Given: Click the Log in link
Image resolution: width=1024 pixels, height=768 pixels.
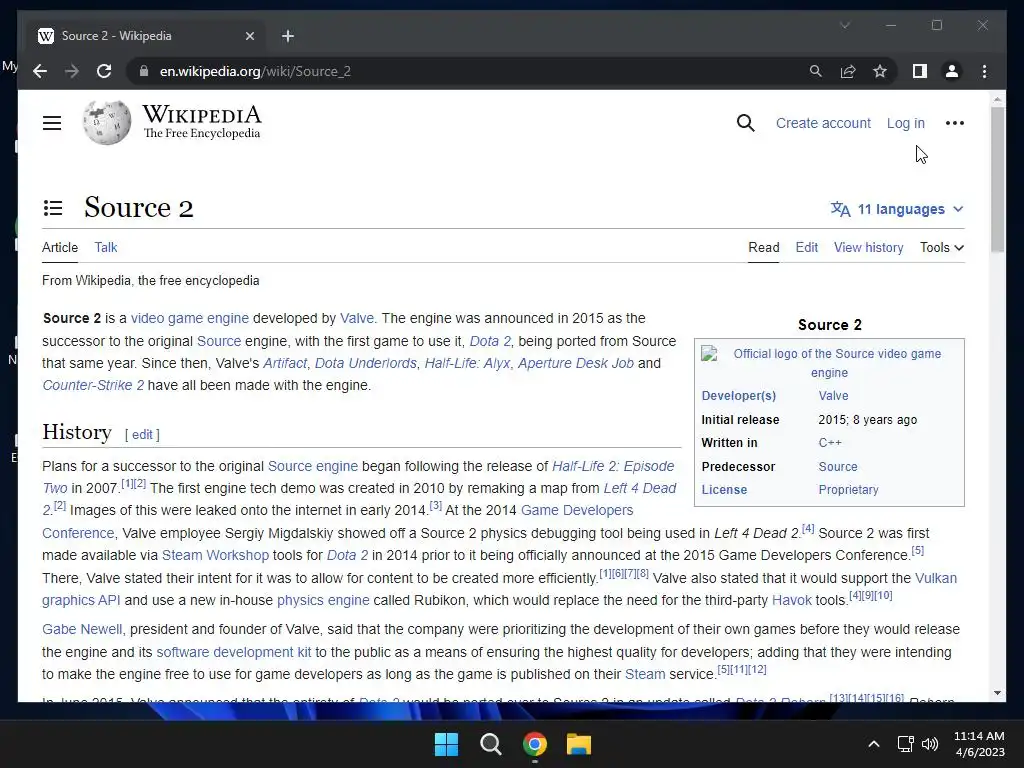Looking at the screenshot, I should pyautogui.click(x=905, y=123).
